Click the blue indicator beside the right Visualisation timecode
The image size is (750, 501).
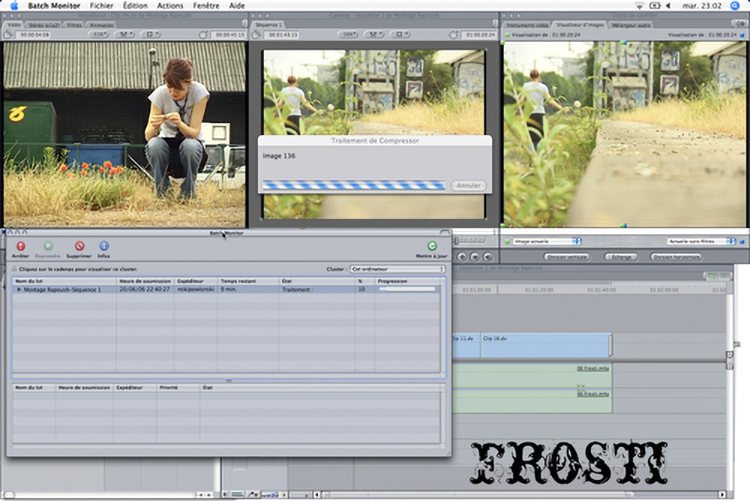coord(742,35)
